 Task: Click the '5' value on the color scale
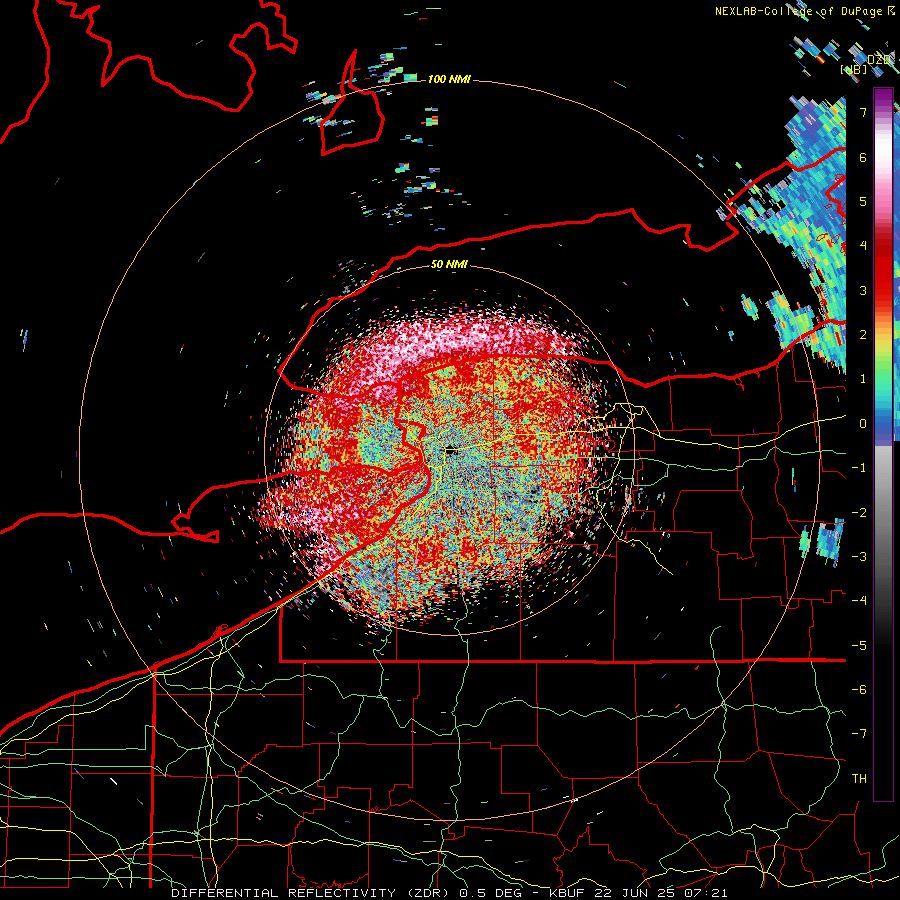click(x=863, y=201)
